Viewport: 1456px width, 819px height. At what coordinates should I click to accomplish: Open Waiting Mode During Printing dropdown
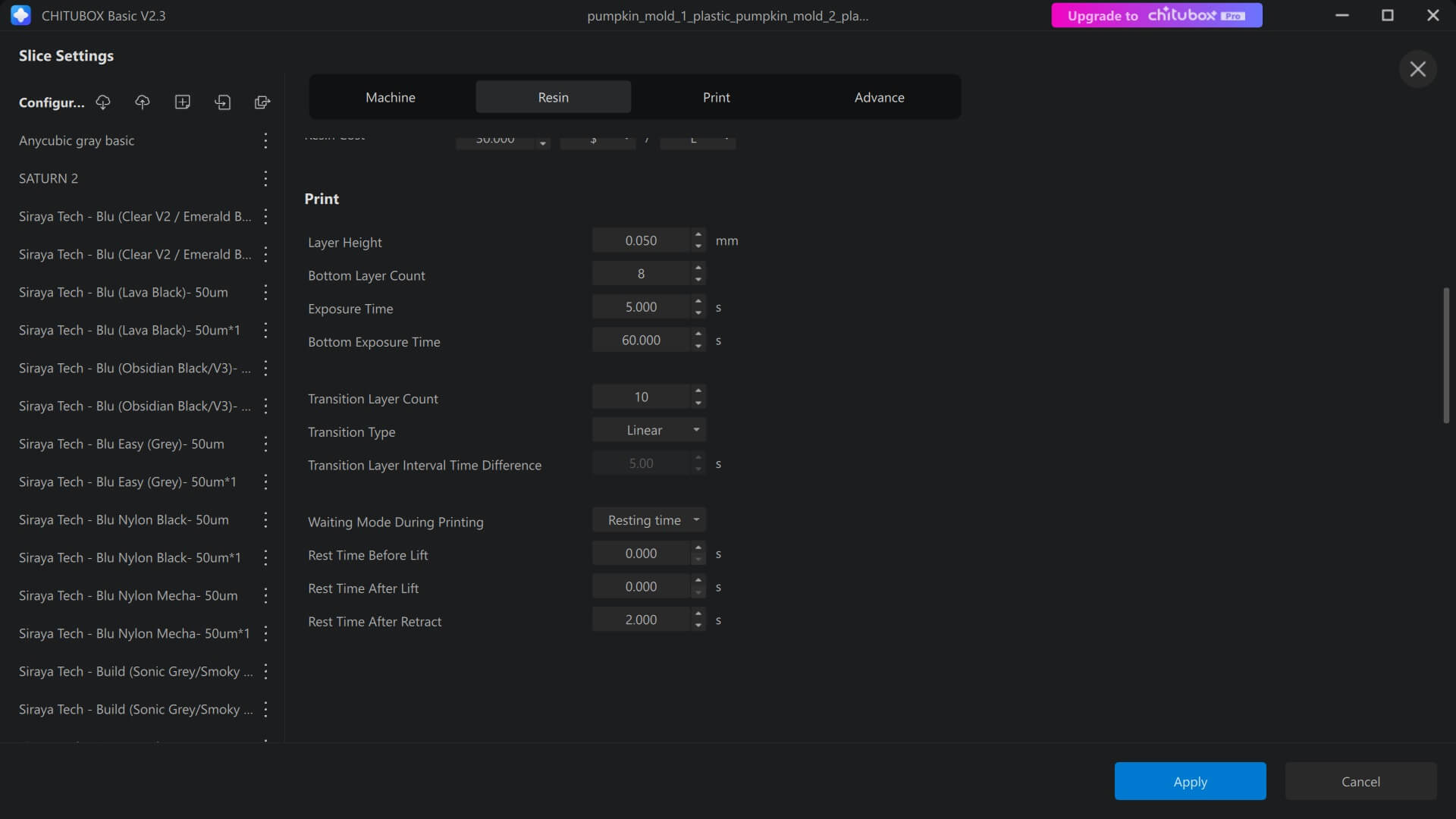tap(649, 520)
